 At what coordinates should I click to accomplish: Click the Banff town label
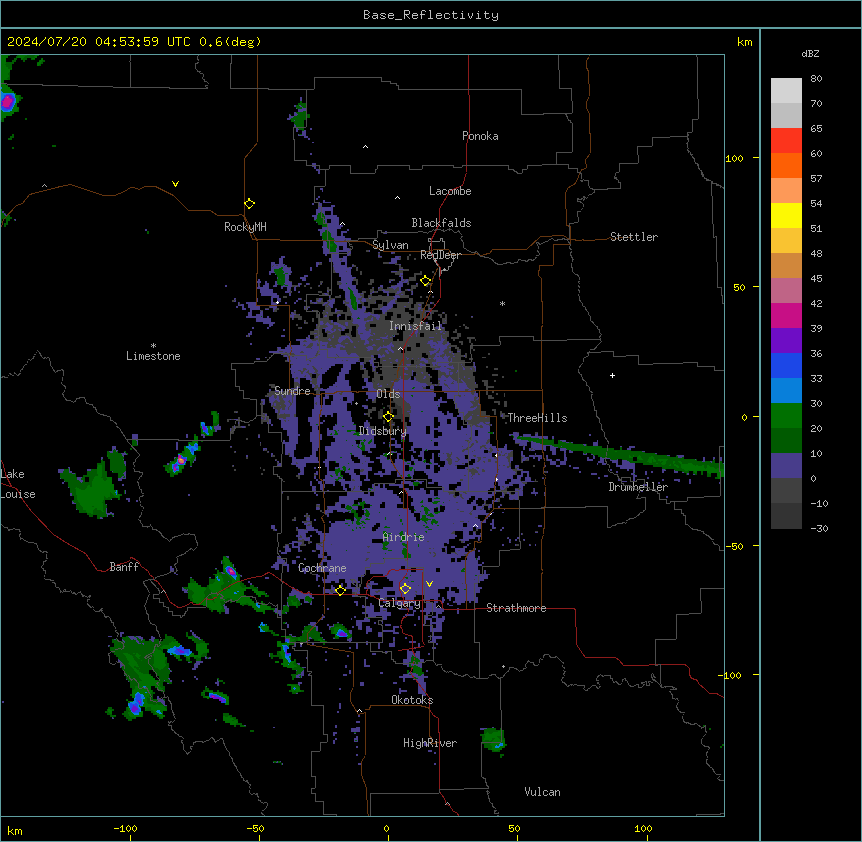point(124,567)
